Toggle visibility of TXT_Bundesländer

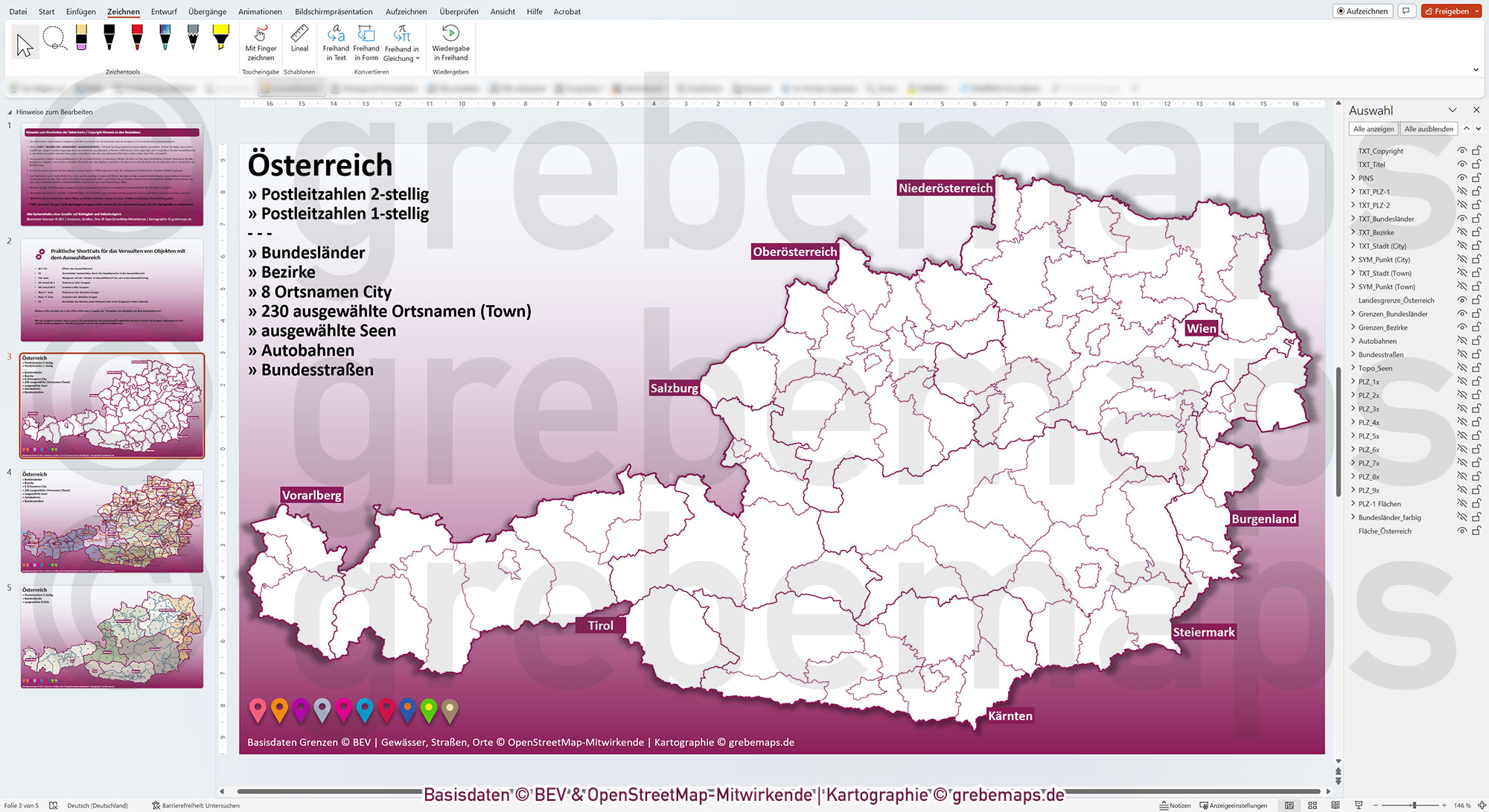pos(1461,218)
